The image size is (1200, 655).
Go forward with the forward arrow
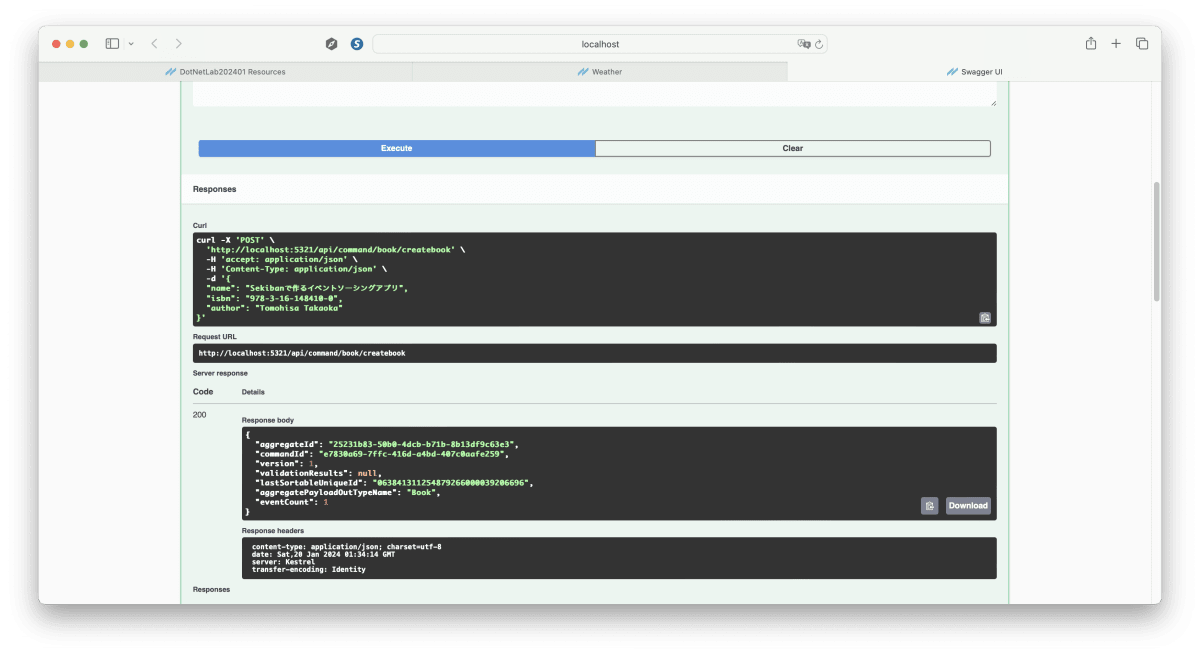pyautogui.click(x=179, y=44)
